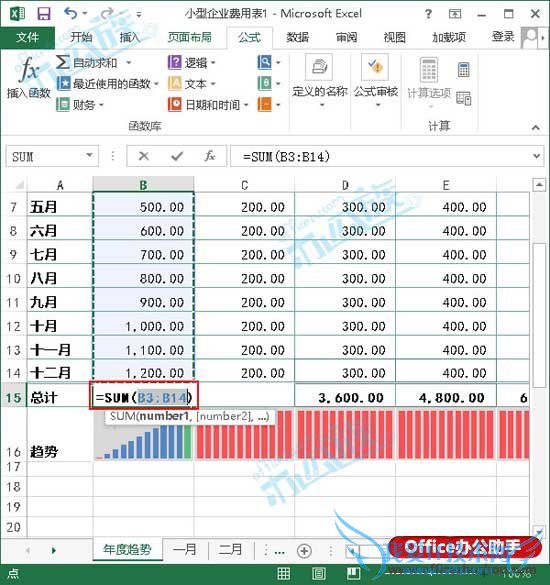This screenshot has height=585, width=550.
Task: Save the workbook using the save icon
Action: pos(44,14)
